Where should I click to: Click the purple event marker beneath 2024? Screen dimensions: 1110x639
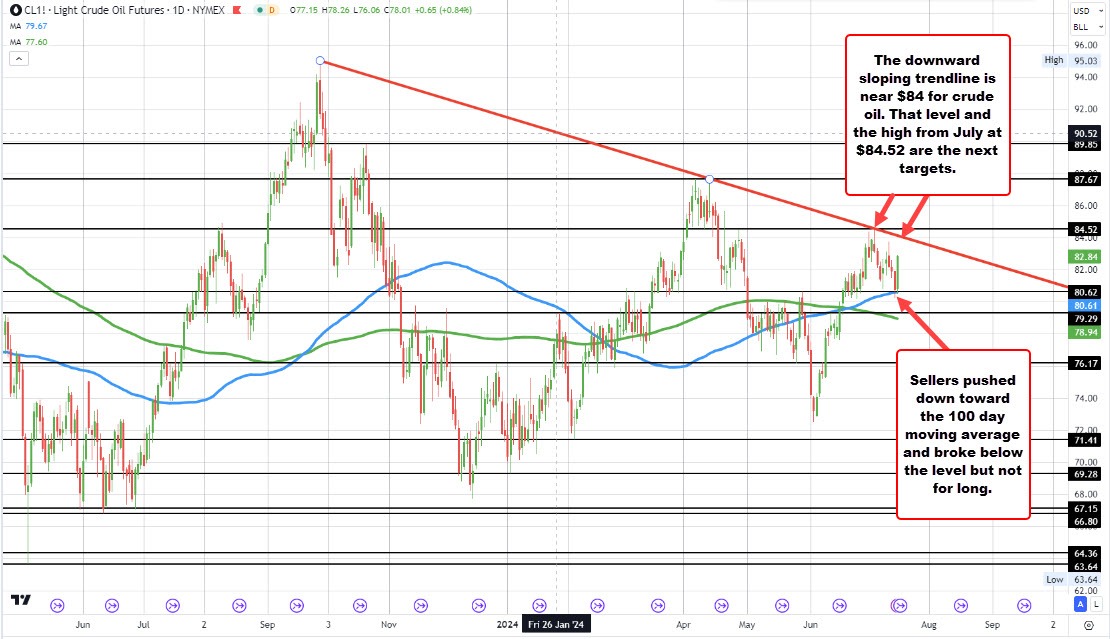click(540, 605)
